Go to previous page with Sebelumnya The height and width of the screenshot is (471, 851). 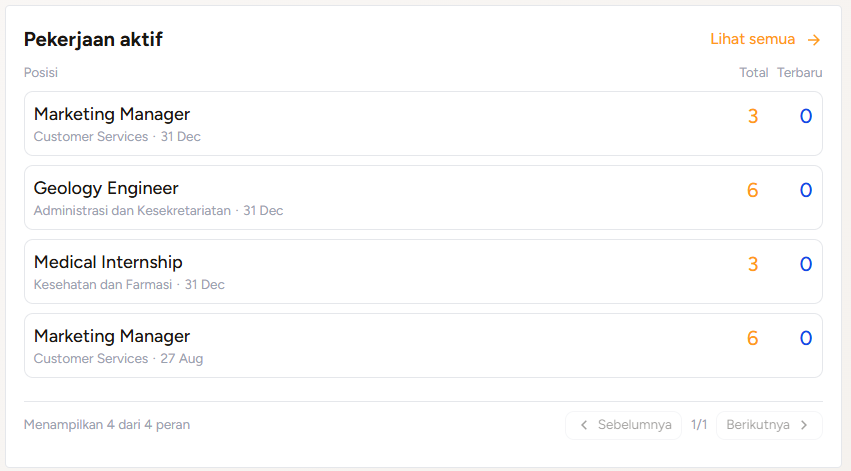click(x=623, y=425)
